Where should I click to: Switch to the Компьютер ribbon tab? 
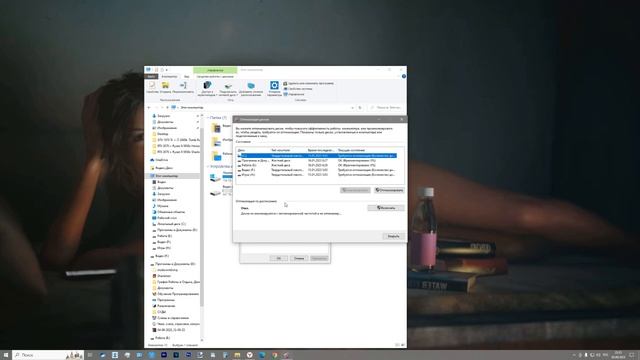(169, 76)
